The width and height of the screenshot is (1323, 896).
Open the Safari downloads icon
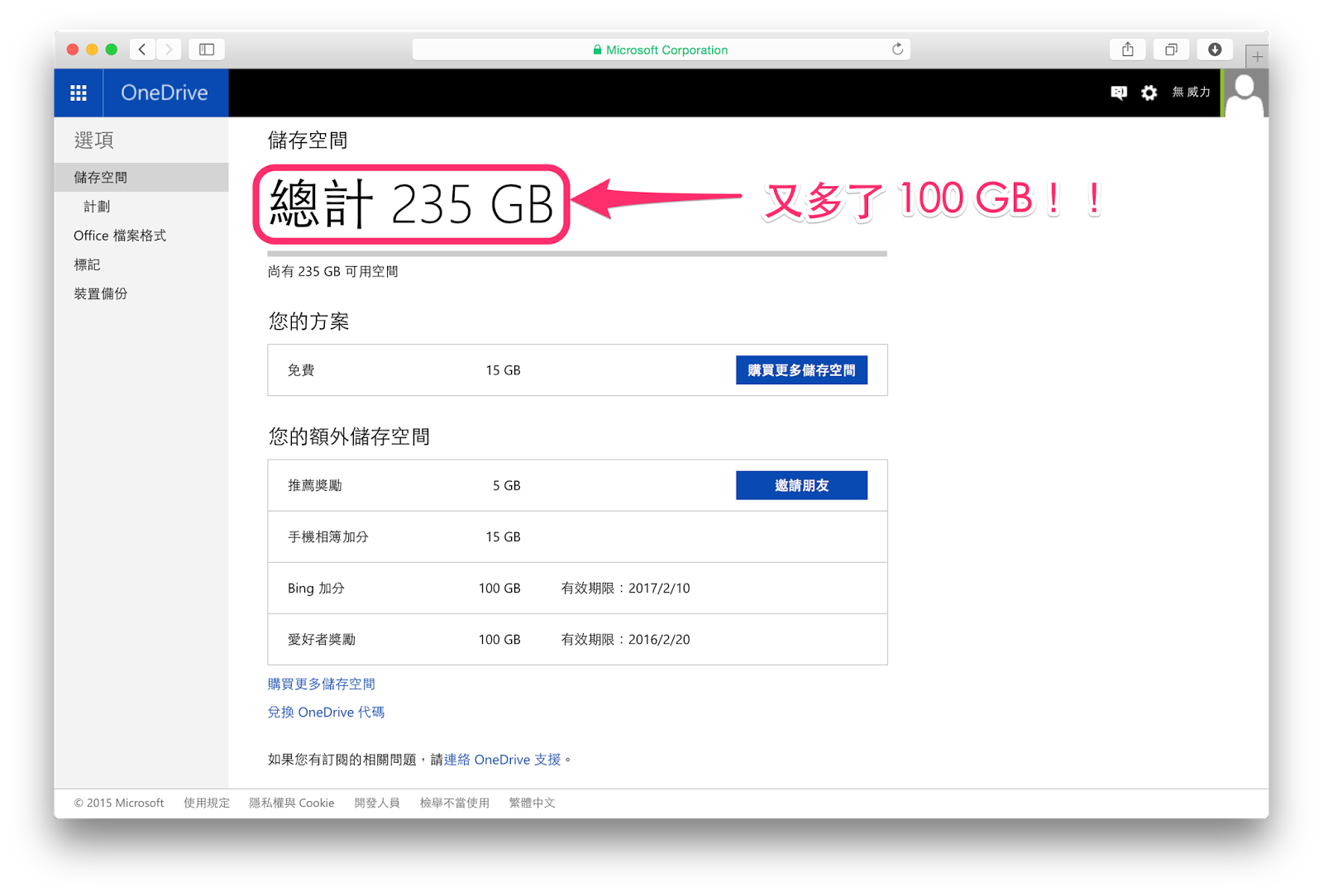(1215, 50)
